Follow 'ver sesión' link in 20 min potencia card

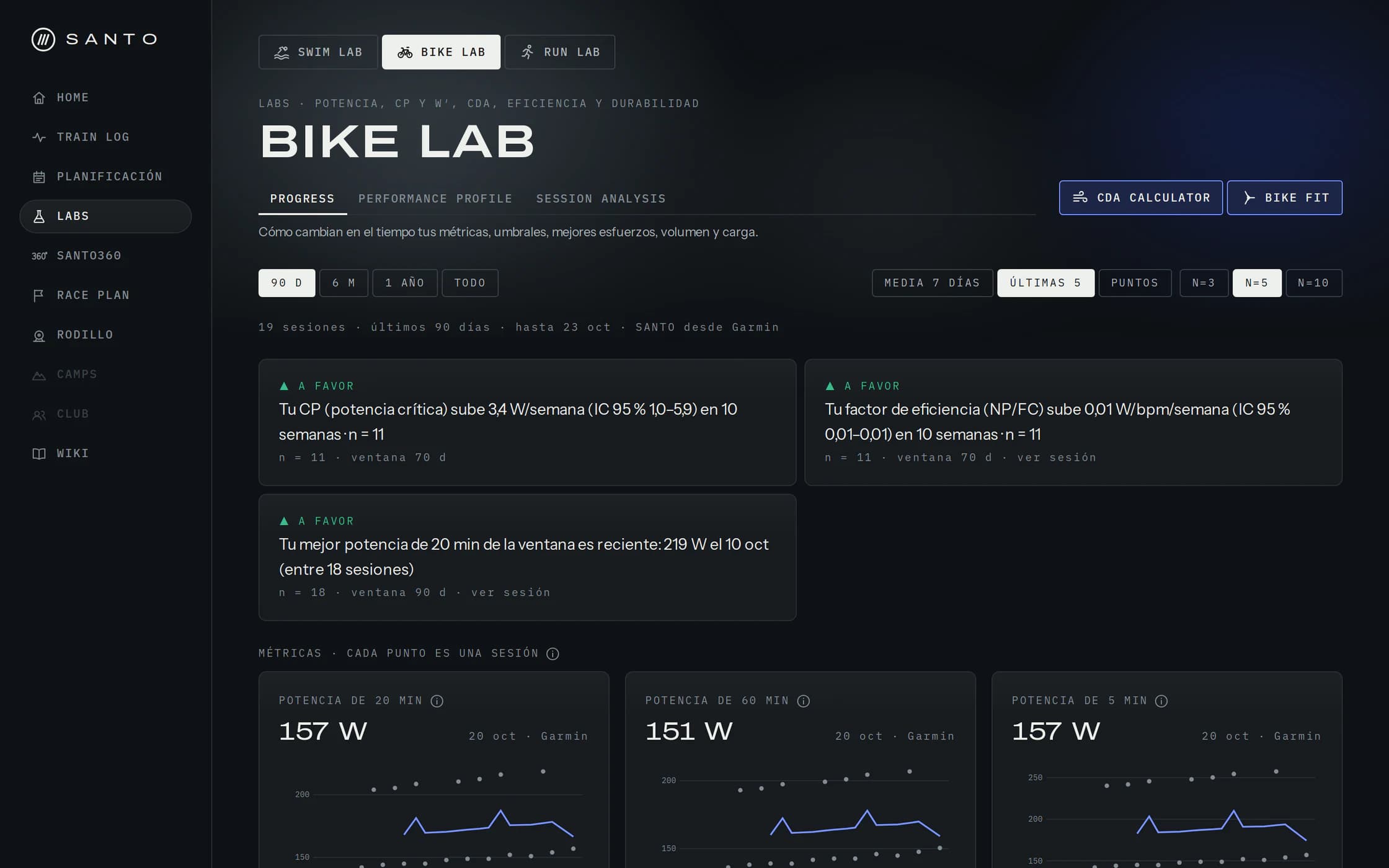click(511, 593)
